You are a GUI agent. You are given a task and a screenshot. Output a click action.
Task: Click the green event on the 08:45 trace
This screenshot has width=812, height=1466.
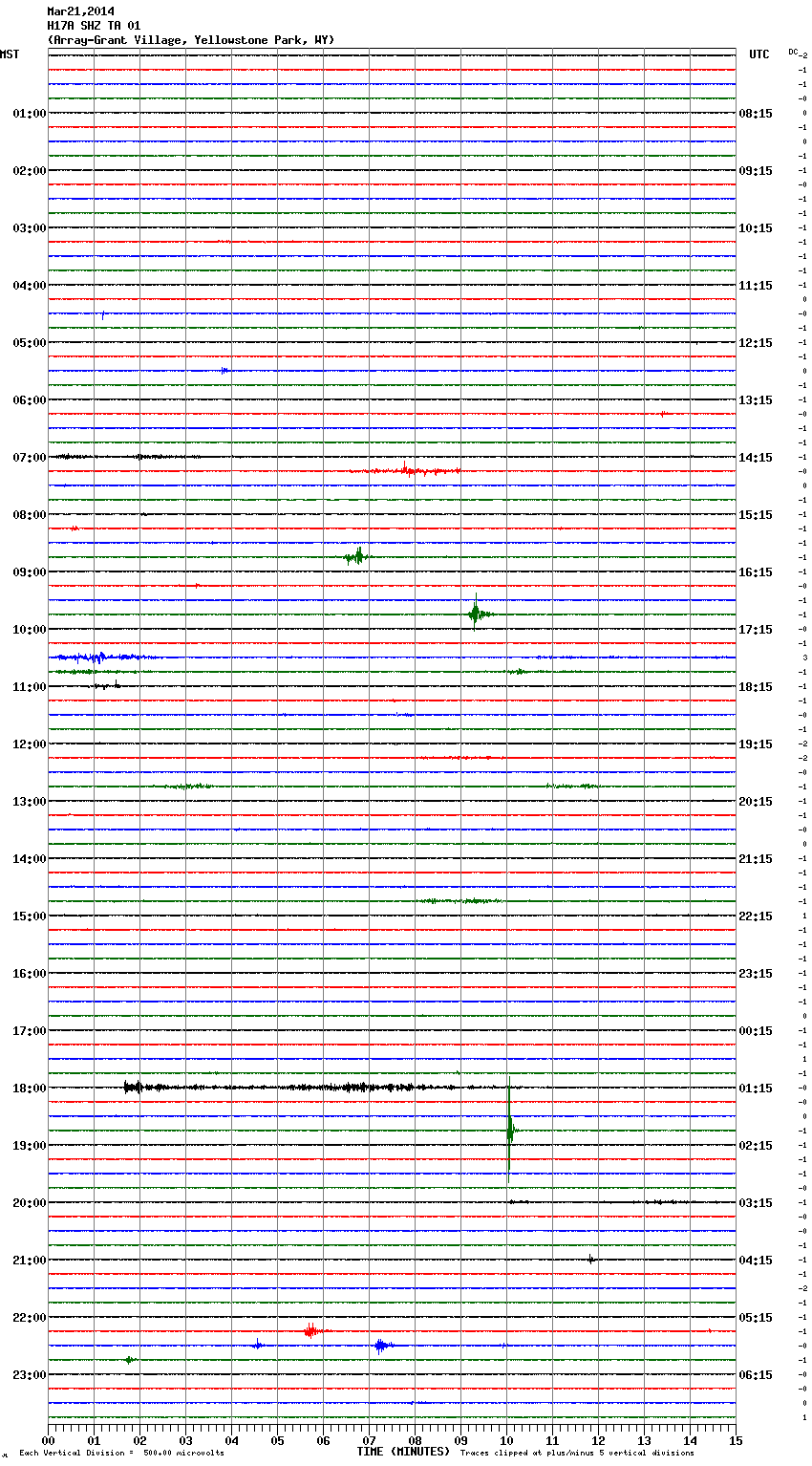tap(357, 556)
